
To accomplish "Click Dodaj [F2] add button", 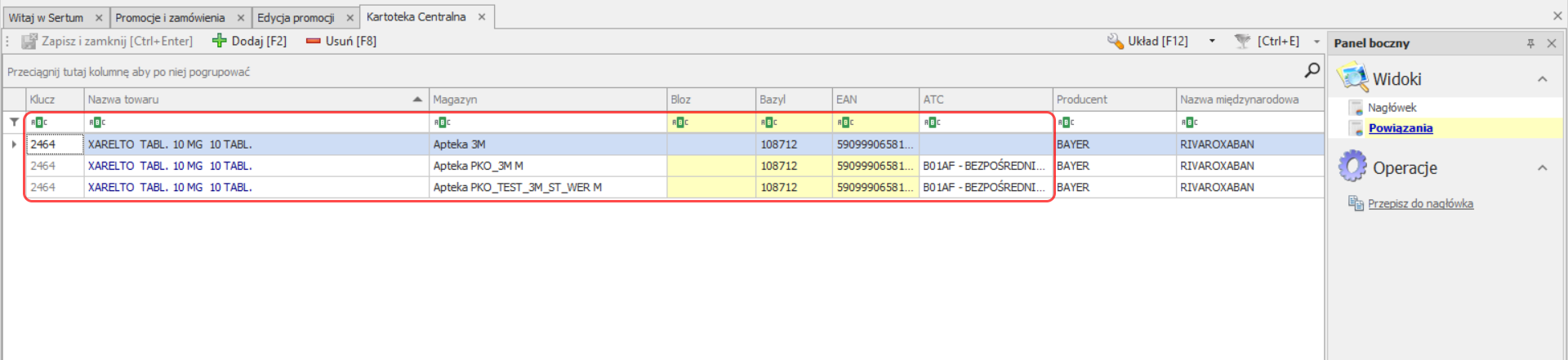I will pyautogui.click(x=249, y=41).
